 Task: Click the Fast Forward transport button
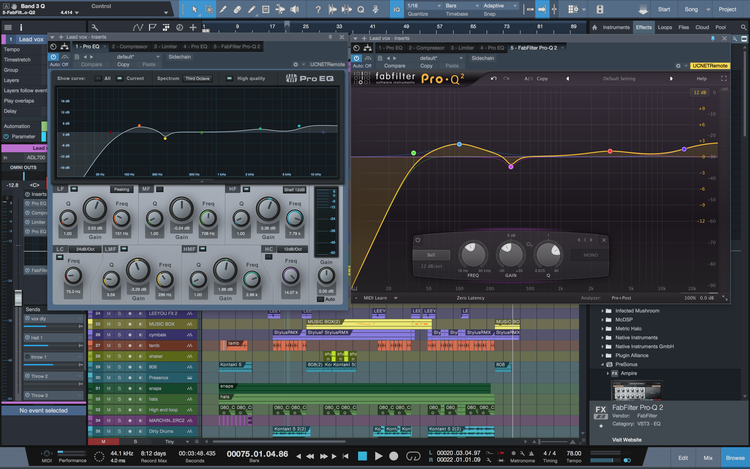coord(324,456)
